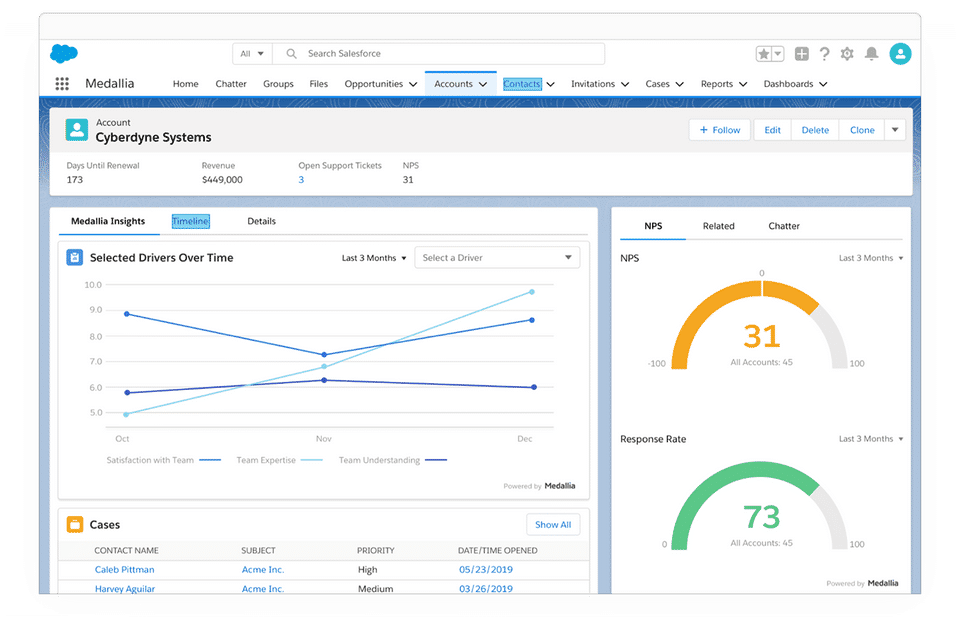The image size is (960, 638).
Task: Open the 3 open support tickets link
Action: (x=301, y=179)
